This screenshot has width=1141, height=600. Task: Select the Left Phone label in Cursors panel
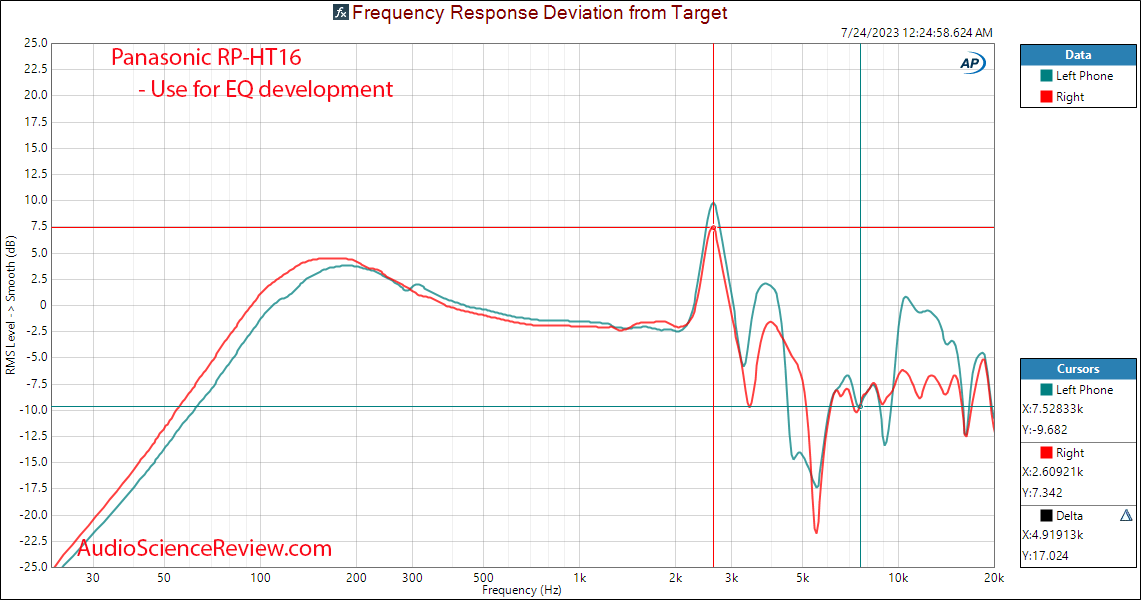(x=1084, y=390)
